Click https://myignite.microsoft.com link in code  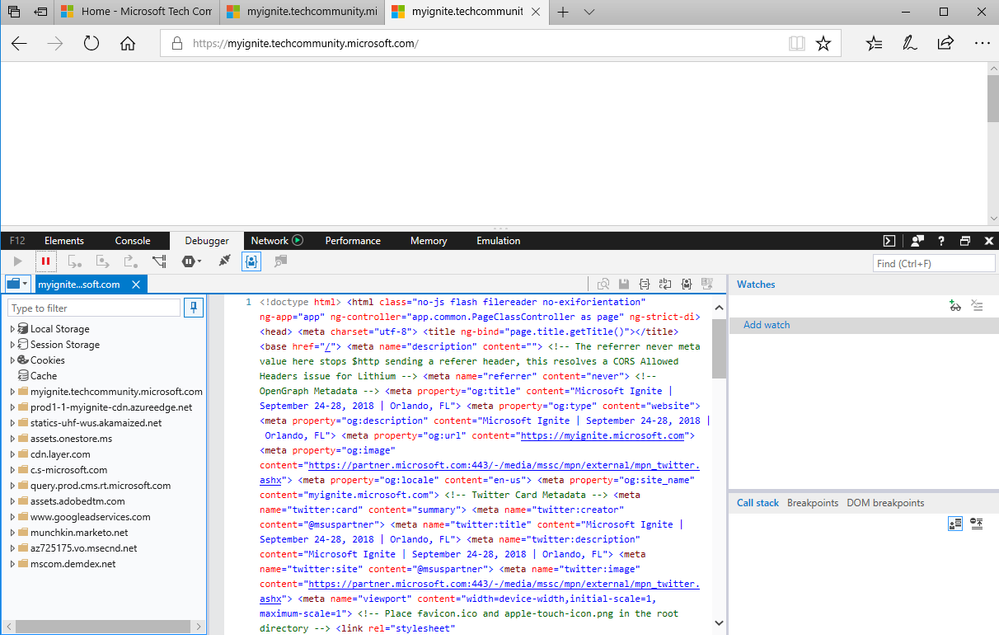602,436
